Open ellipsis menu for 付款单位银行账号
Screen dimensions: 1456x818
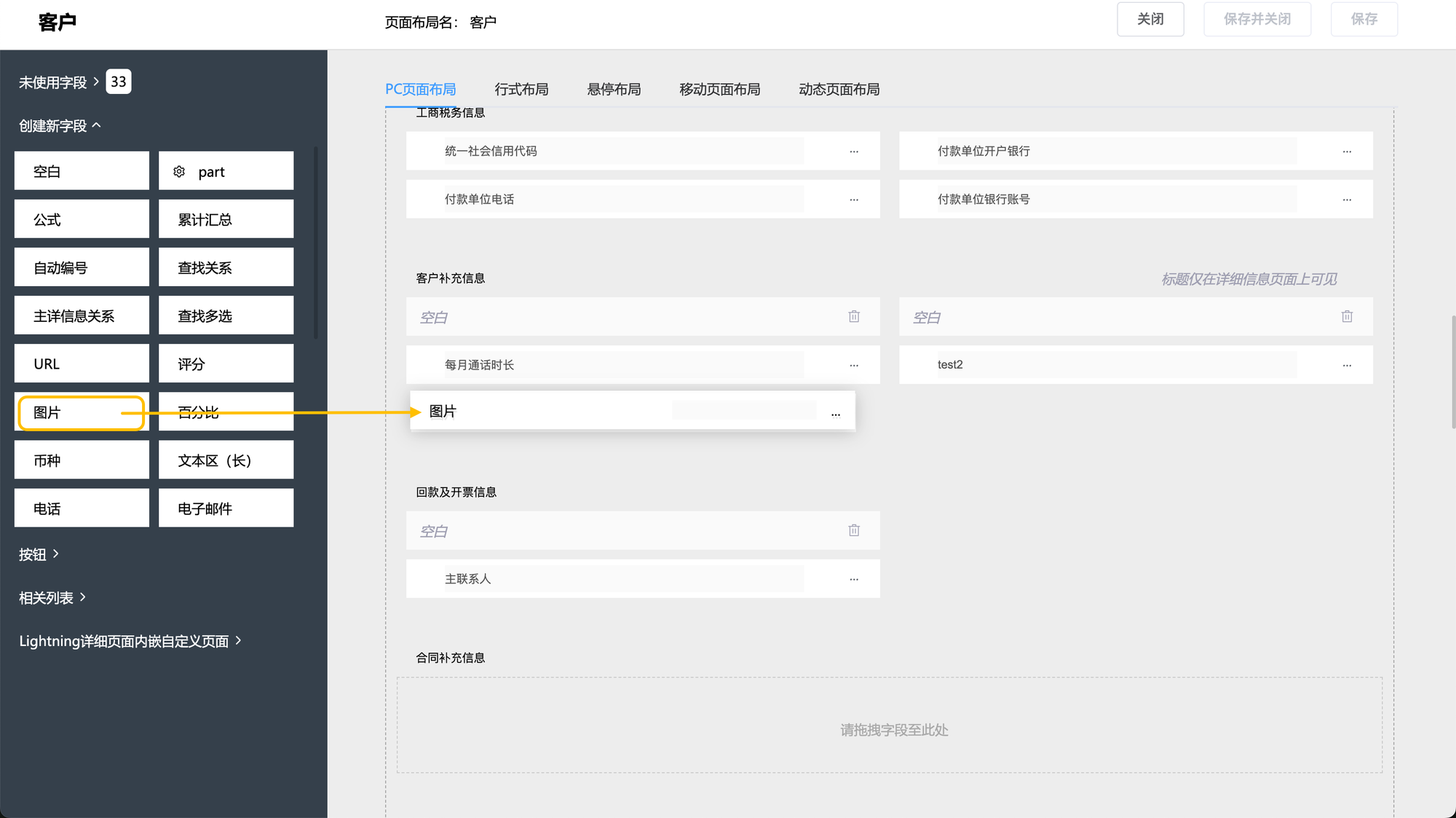click(x=1347, y=200)
